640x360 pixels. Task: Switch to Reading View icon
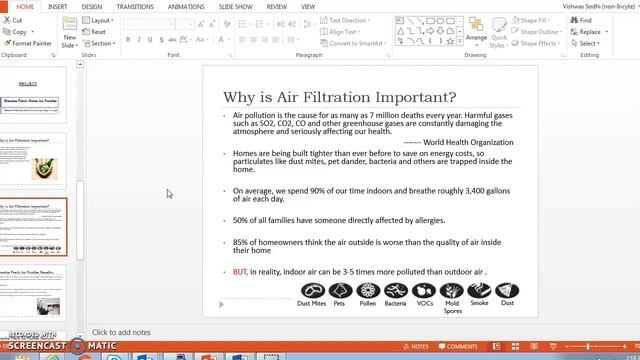[534, 347]
